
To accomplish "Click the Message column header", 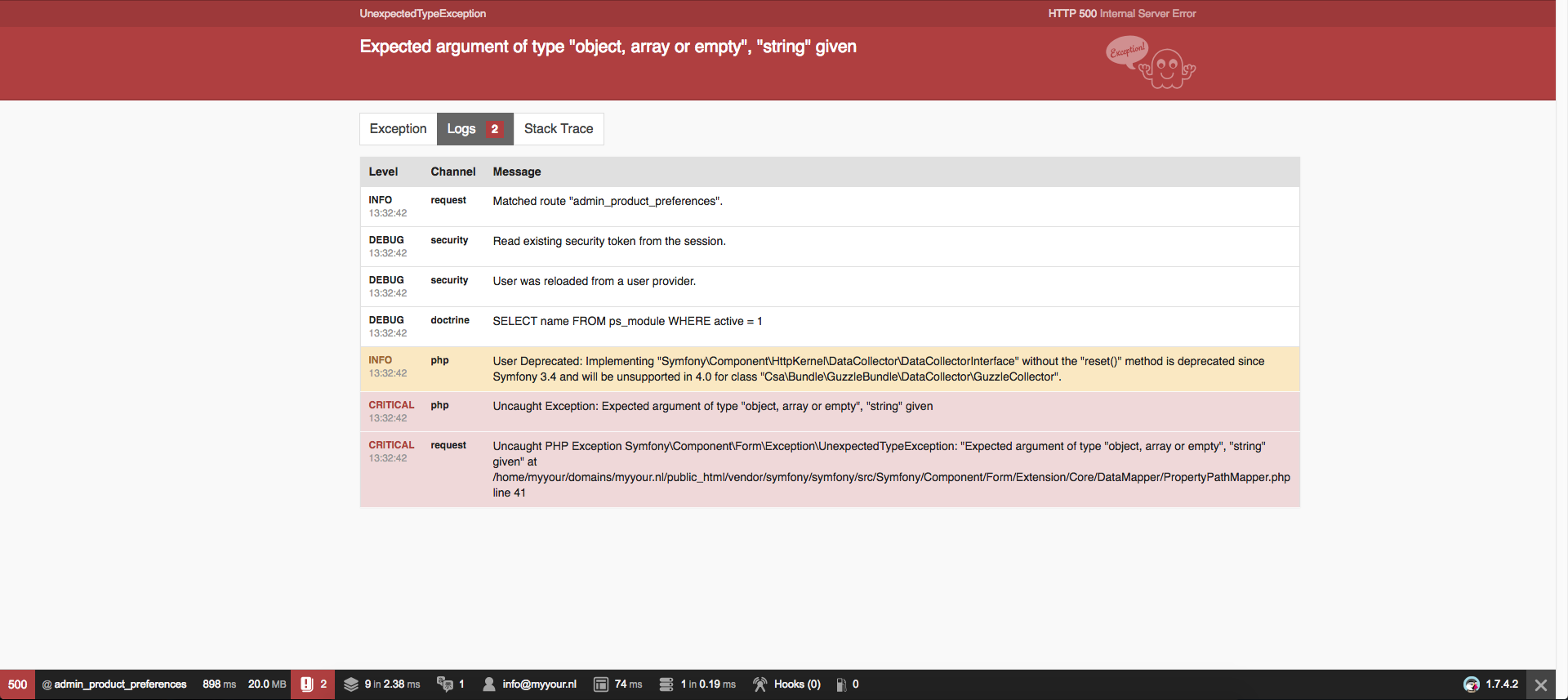I will [517, 172].
